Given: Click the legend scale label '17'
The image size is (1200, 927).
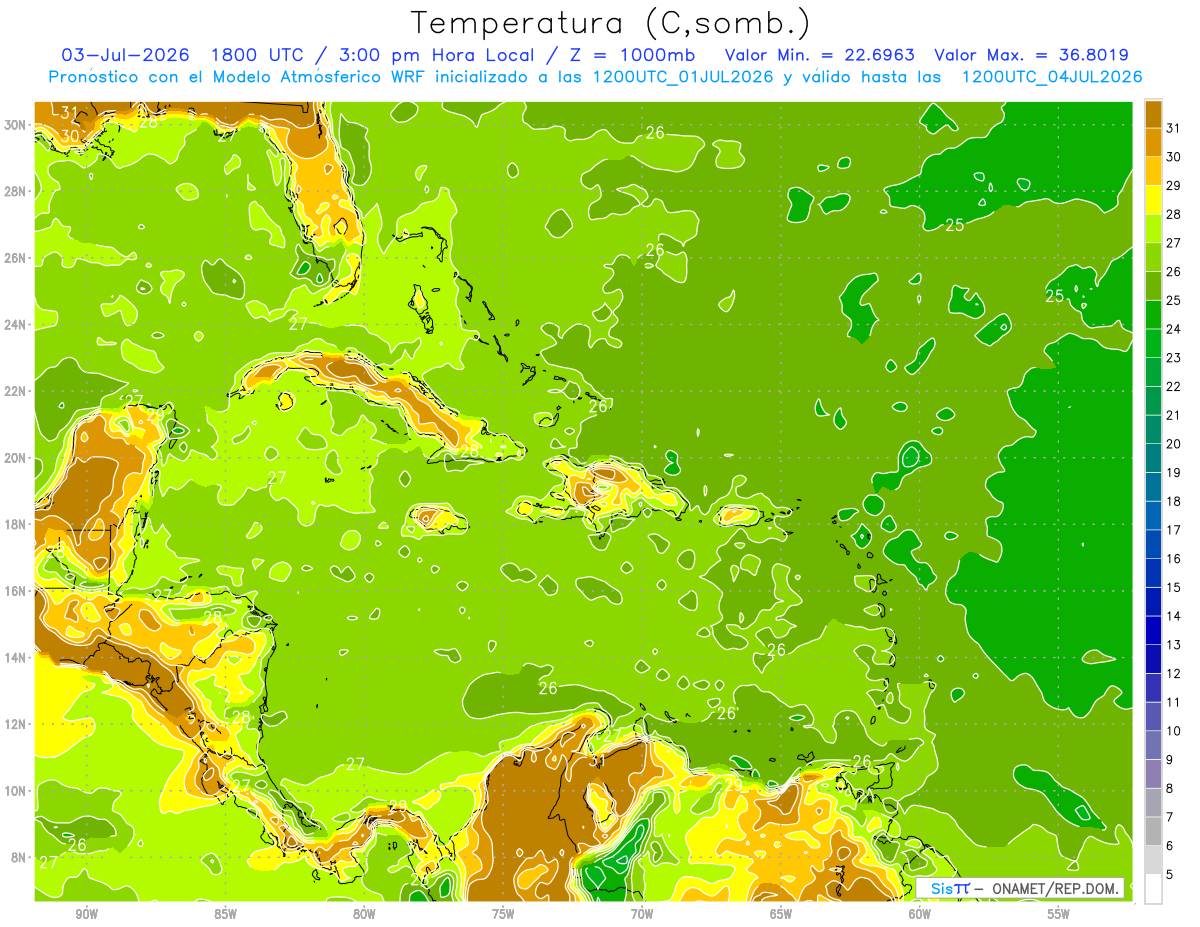Looking at the screenshot, I should pyautogui.click(x=1174, y=529).
